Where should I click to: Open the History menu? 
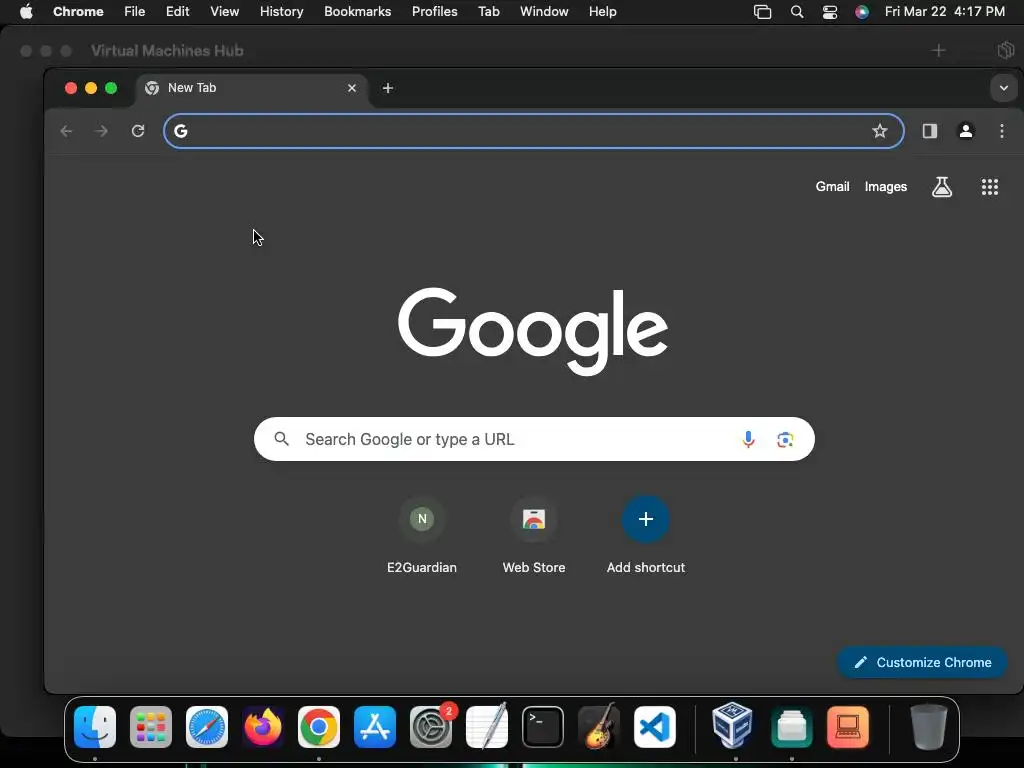(281, 12)
